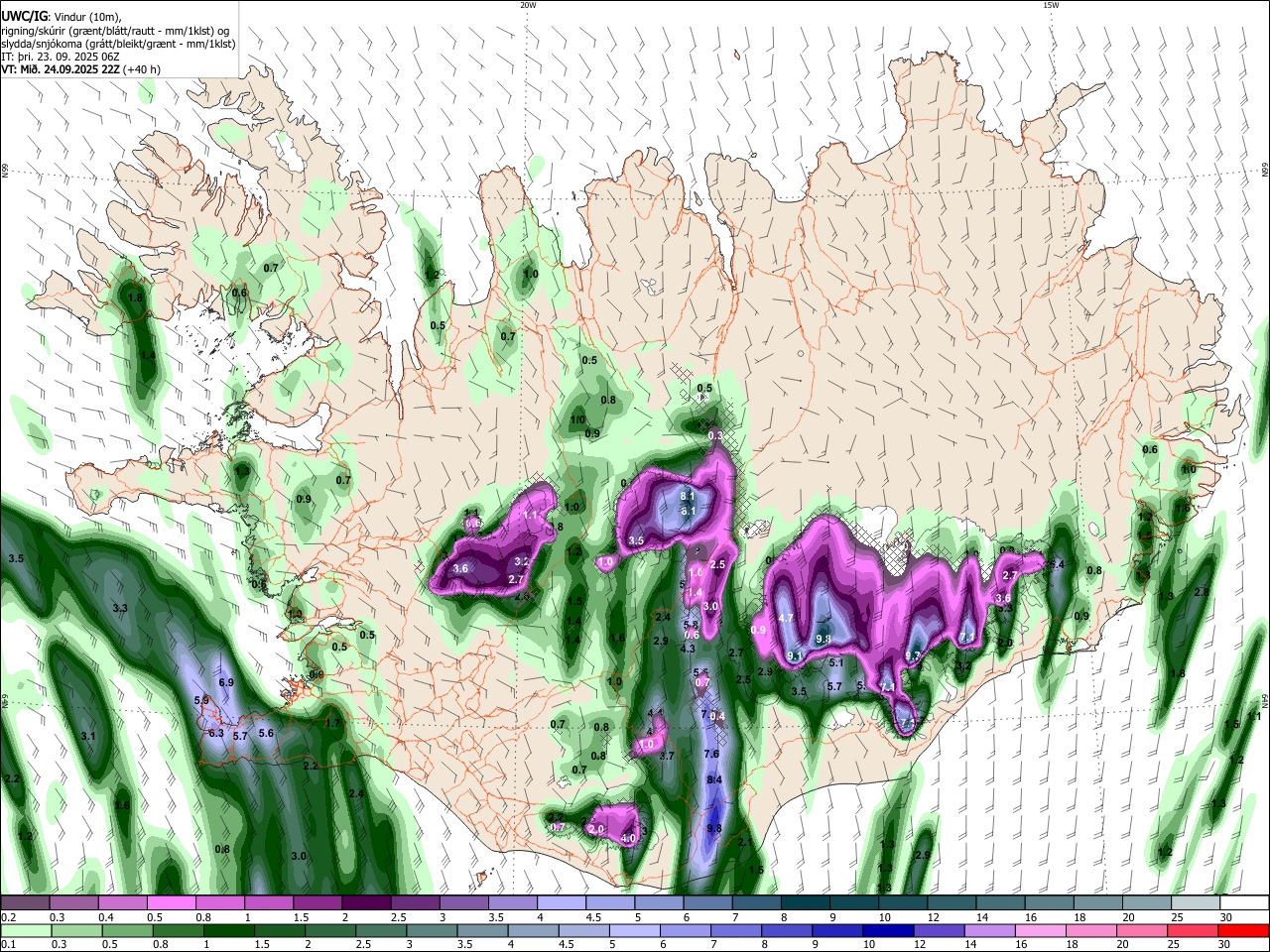Viewport: 1270px width, 952px height.
Task: Click the '5.1' precipitation value on the map
Action: 835,663
